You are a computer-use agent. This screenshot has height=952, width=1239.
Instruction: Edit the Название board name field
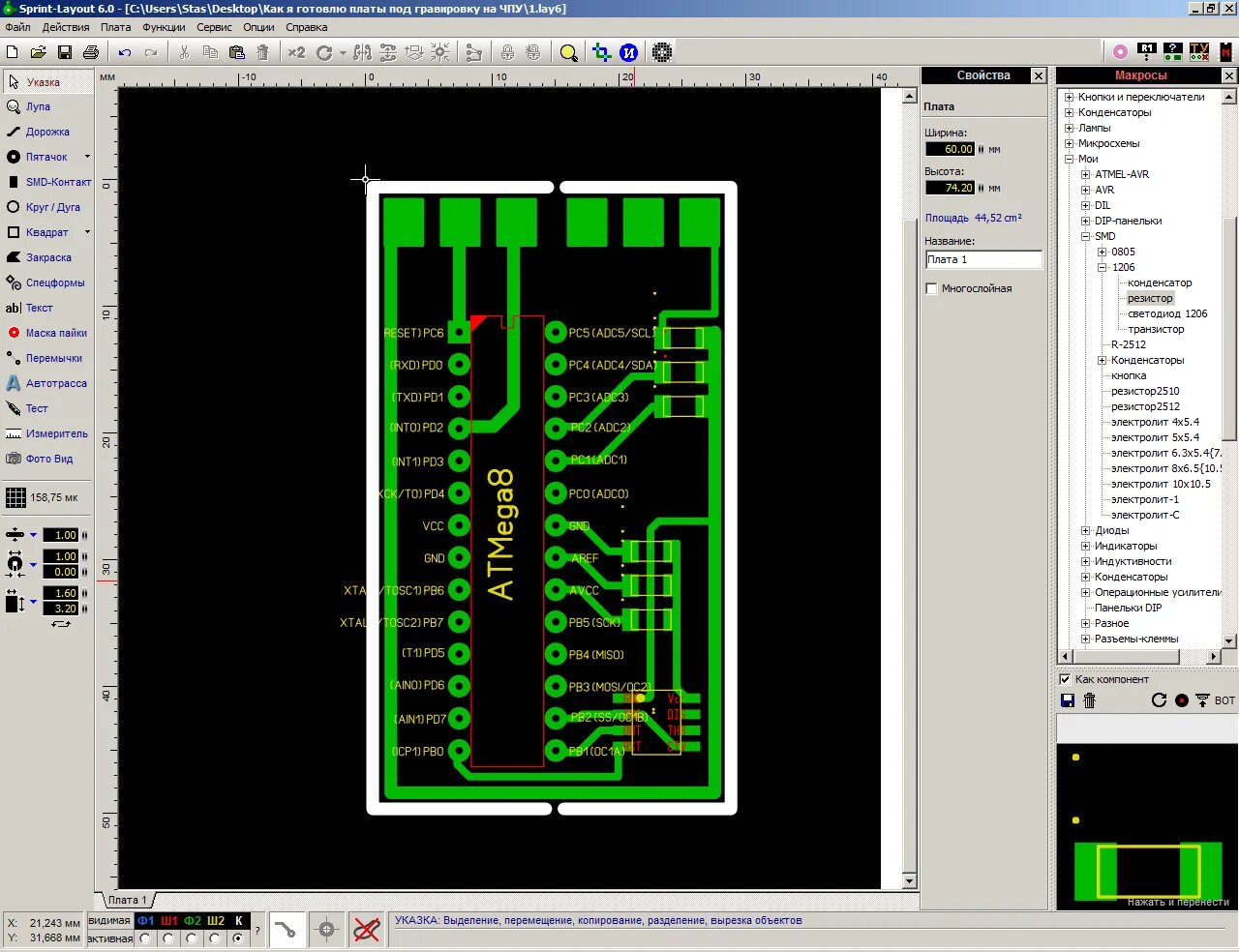click(983, 259)
